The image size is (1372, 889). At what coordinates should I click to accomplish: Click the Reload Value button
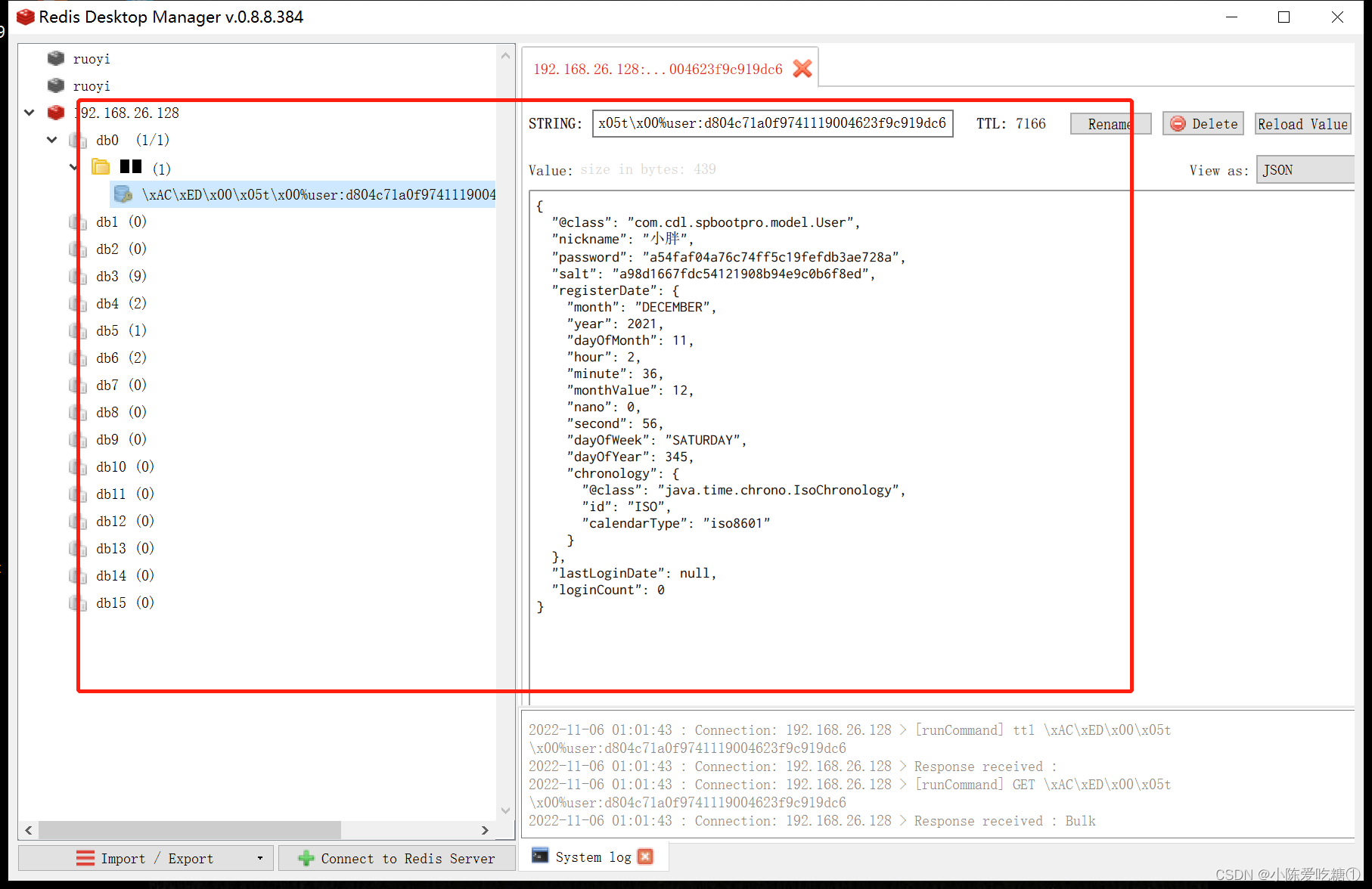pyautogui.click(x=1303, y=124)
